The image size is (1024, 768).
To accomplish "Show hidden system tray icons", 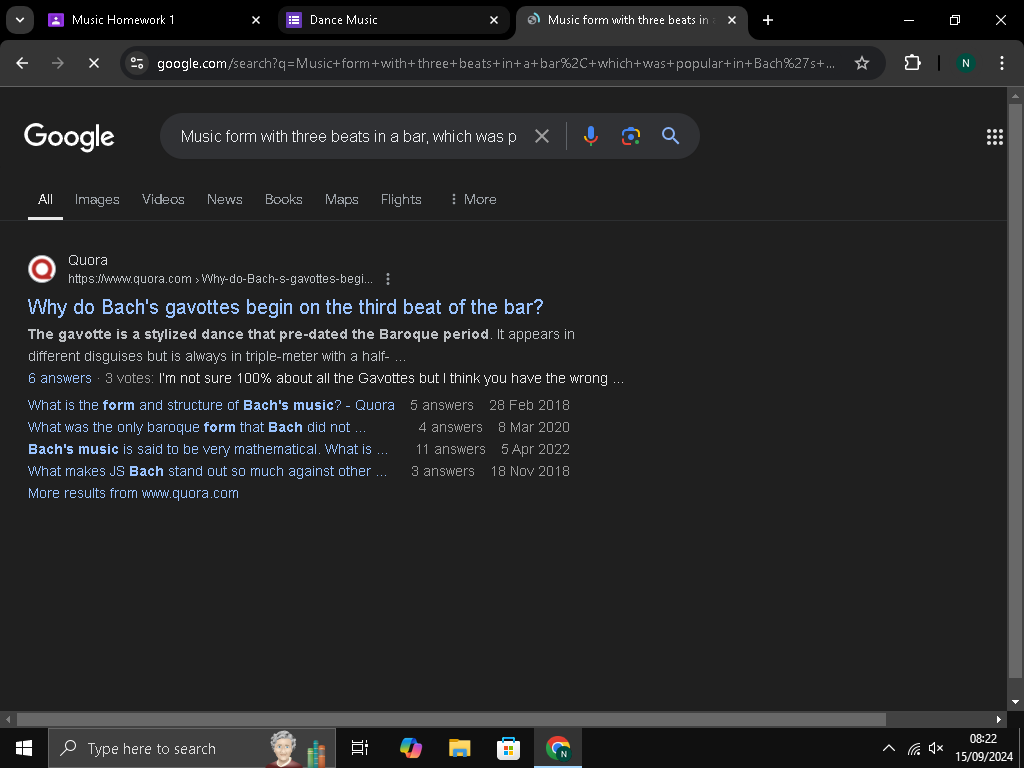I will coord(889,748).
